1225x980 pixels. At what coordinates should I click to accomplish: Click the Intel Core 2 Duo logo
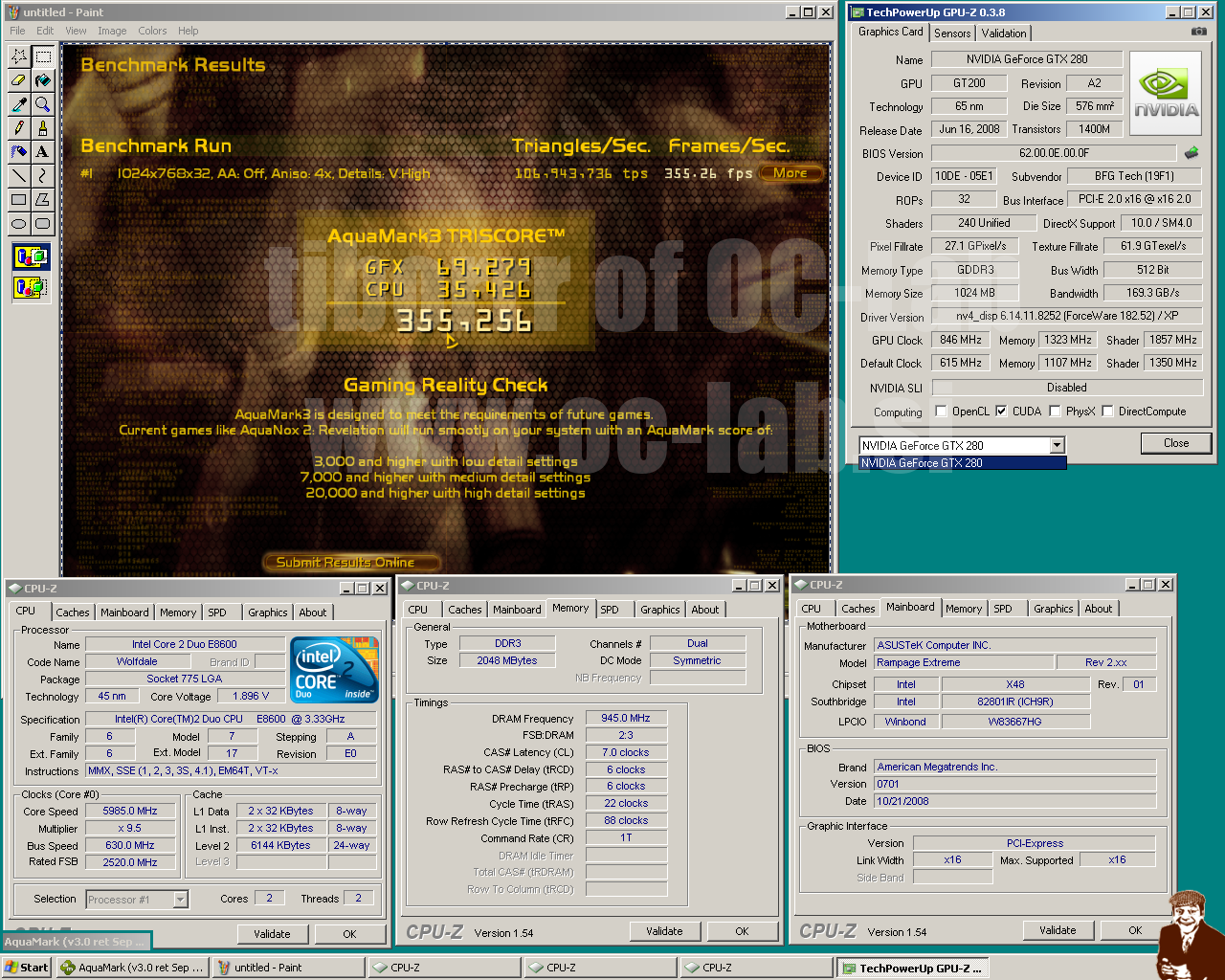click(334, 670)
